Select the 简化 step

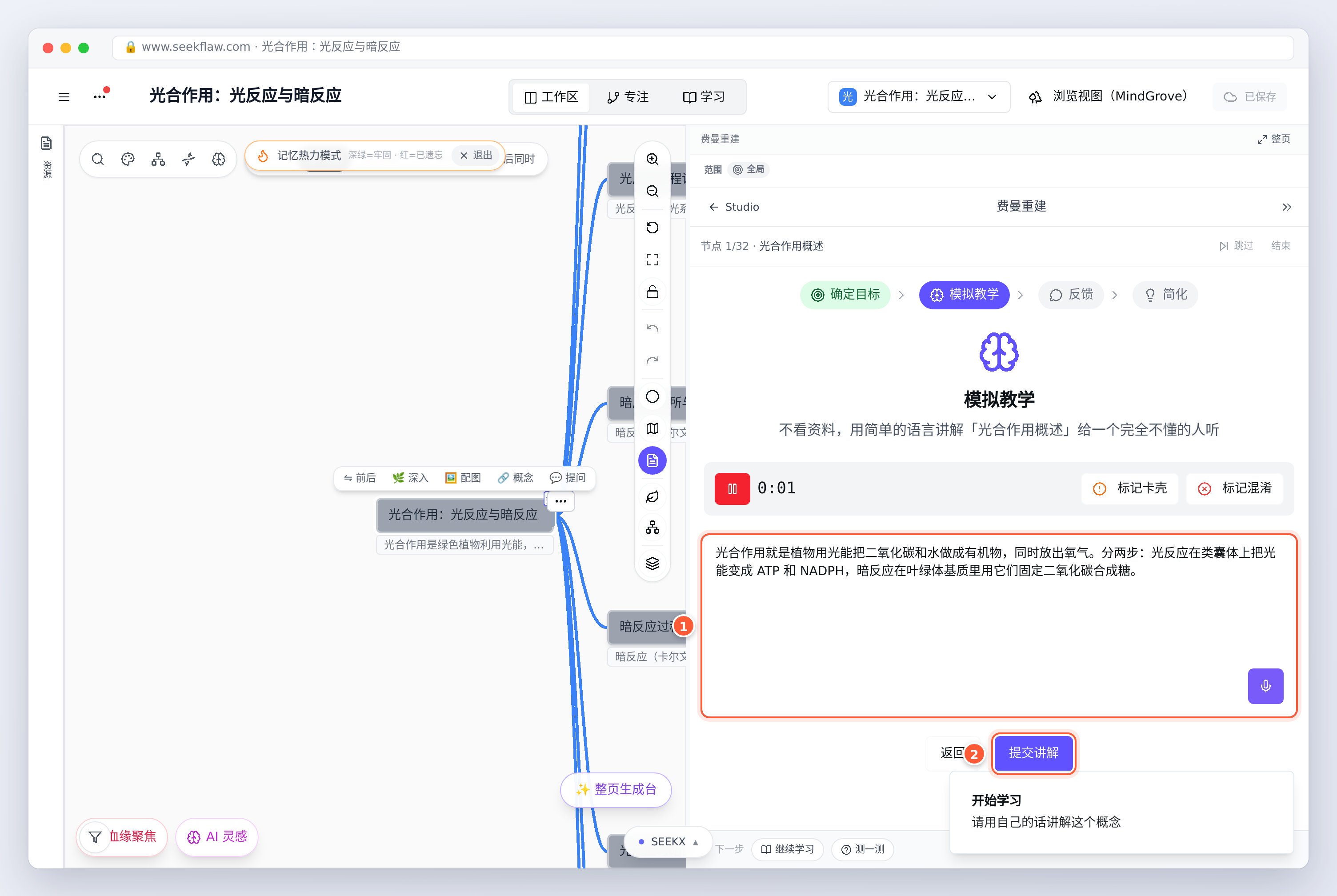1165,295
